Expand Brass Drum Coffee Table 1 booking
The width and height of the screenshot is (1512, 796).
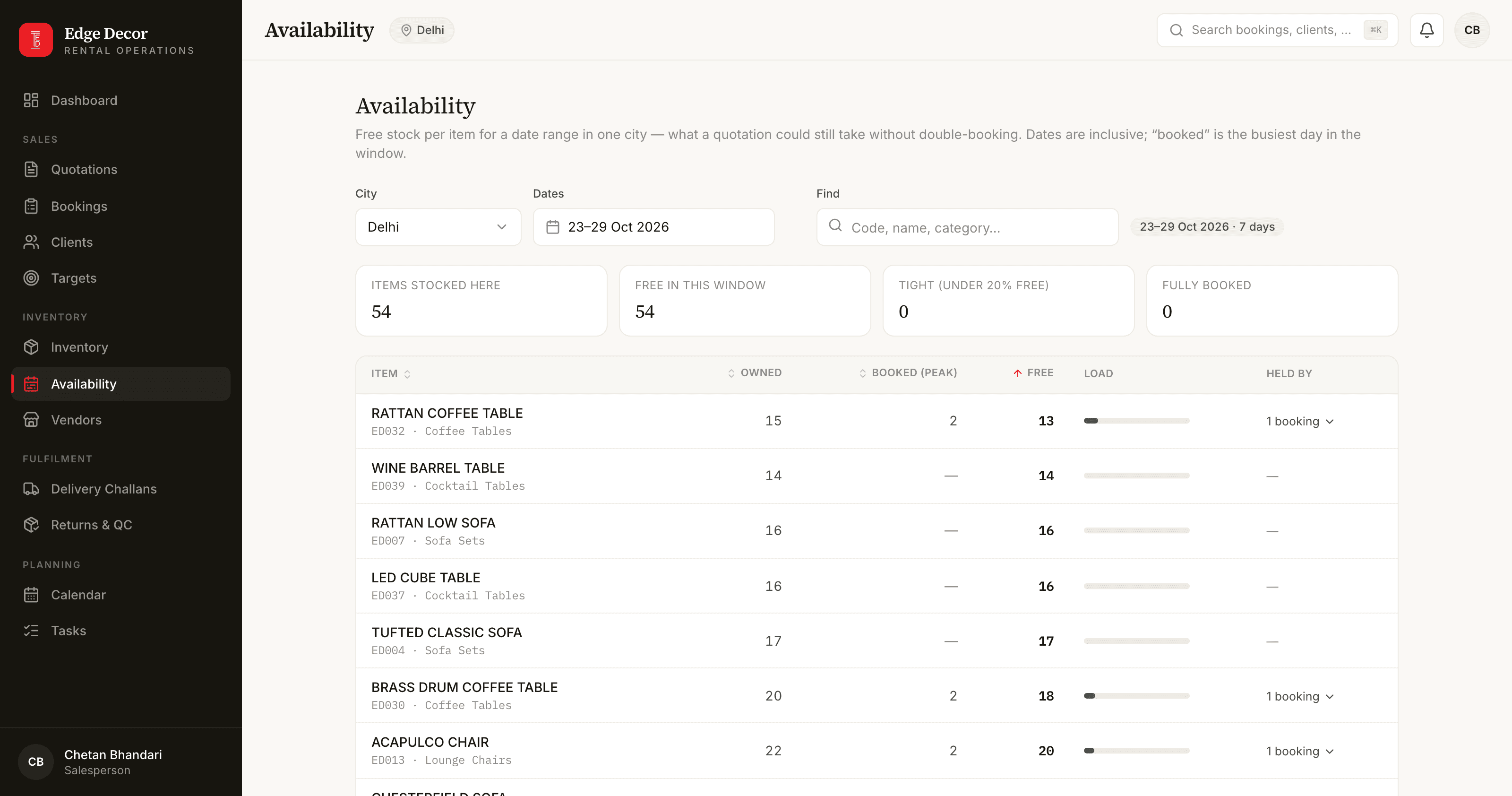click(1300, 696)
